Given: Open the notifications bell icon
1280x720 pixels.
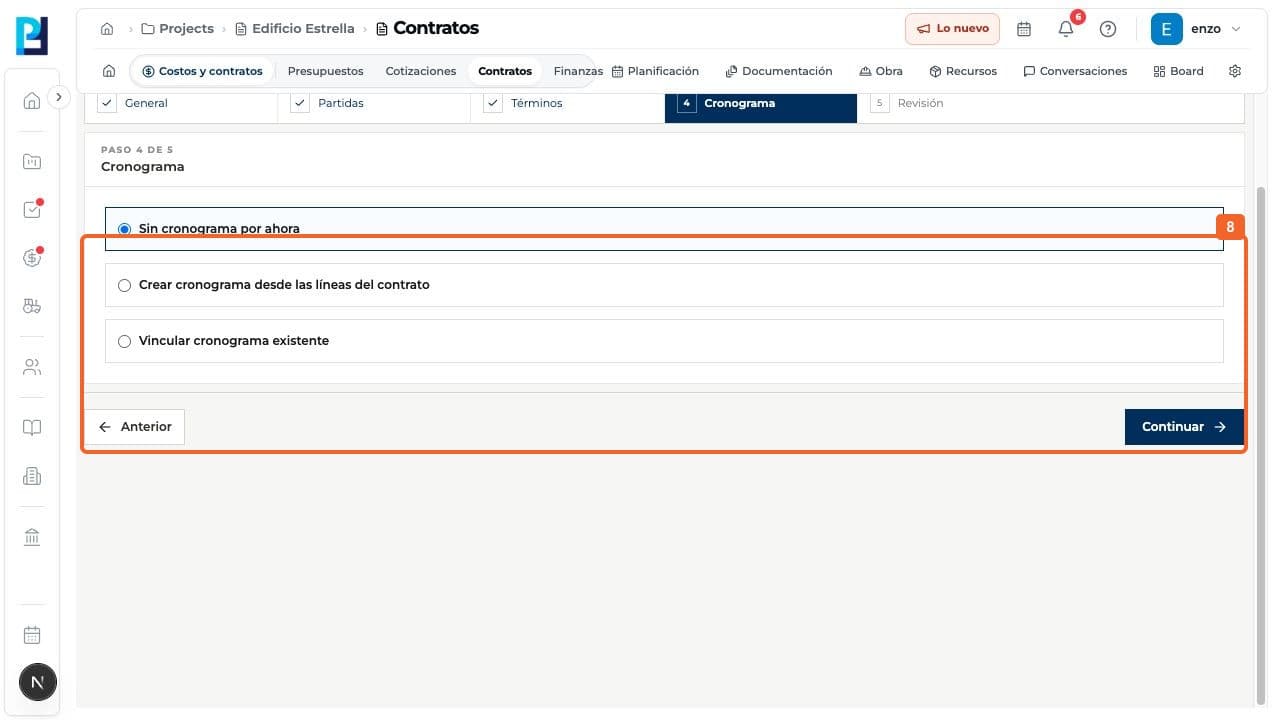Looking at the screenshot, I should tap(1066, 29).
